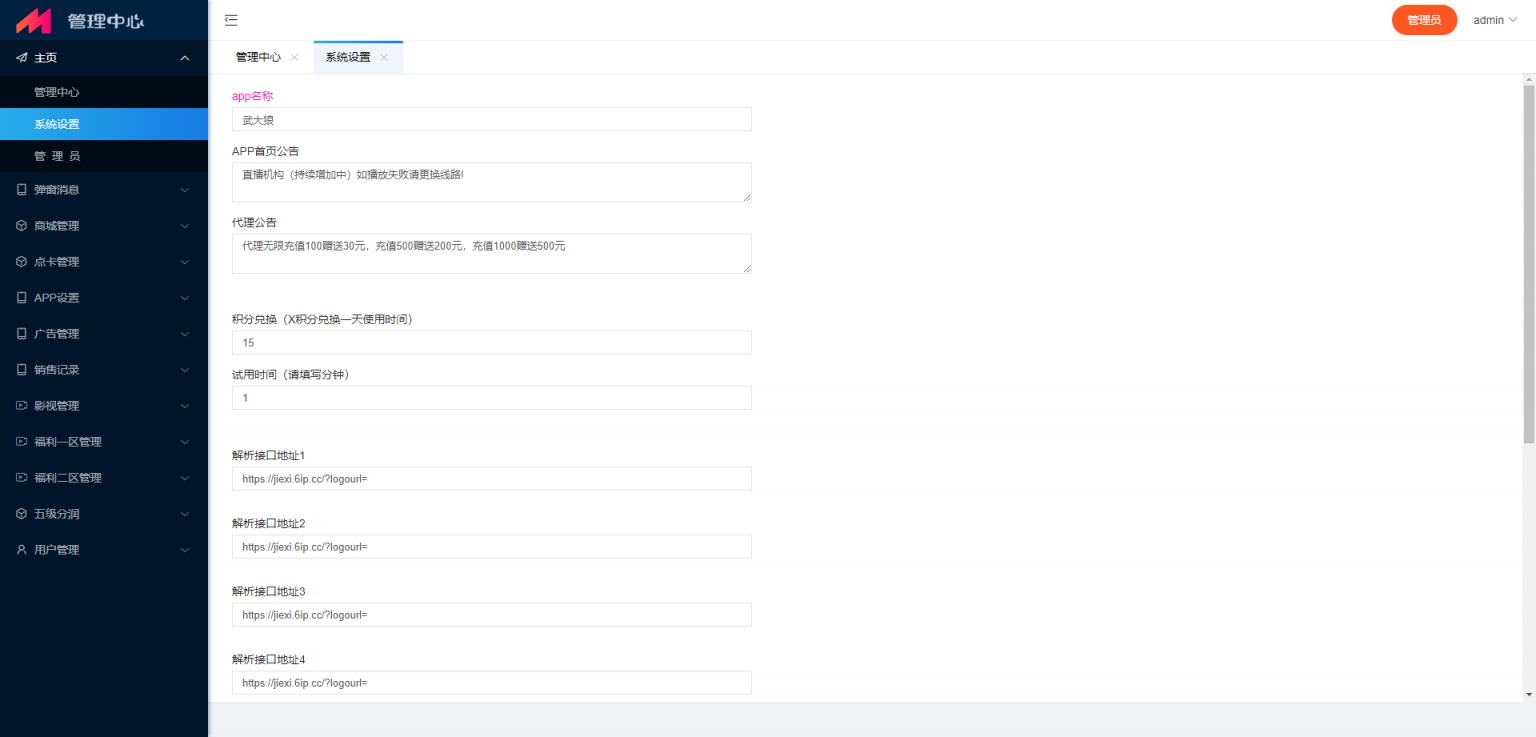Select 管理中心 sidebar link
This screenshot has width=1536, height=737.
click(x=104, y=92)
